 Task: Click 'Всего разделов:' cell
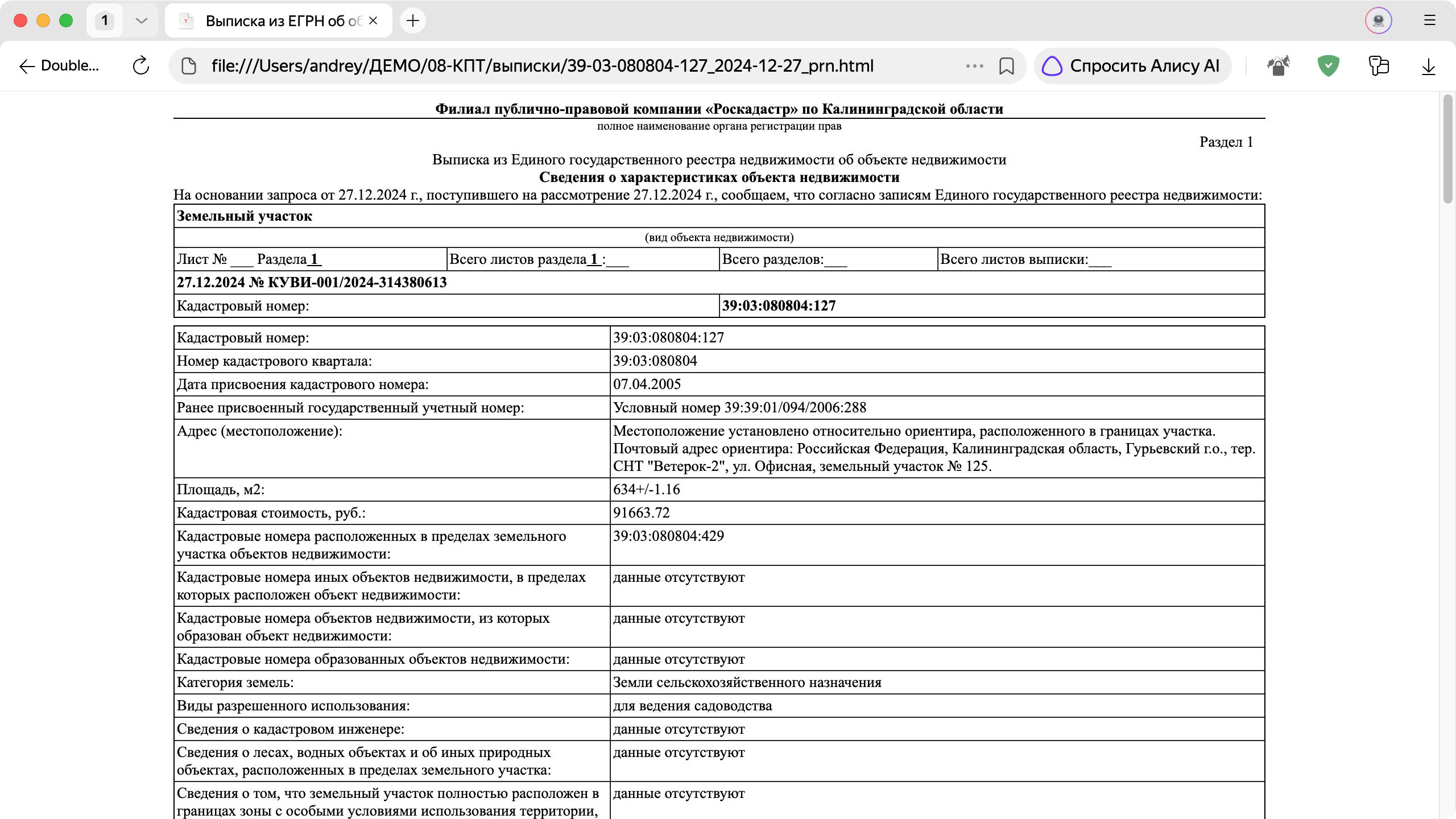[828, 259]
